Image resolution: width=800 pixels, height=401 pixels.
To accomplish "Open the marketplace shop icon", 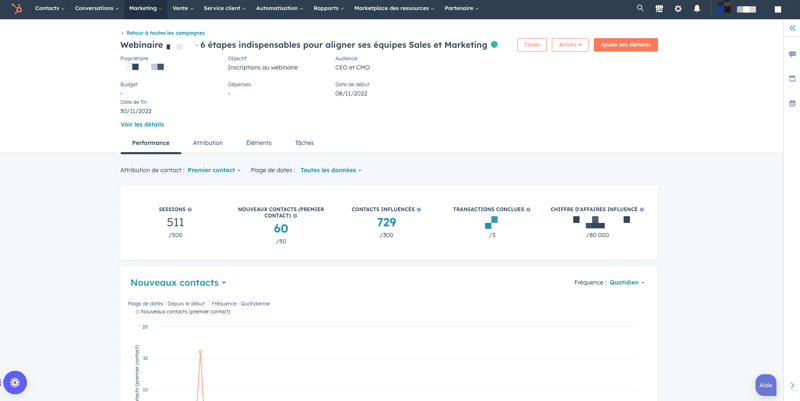I will (659, 9).
